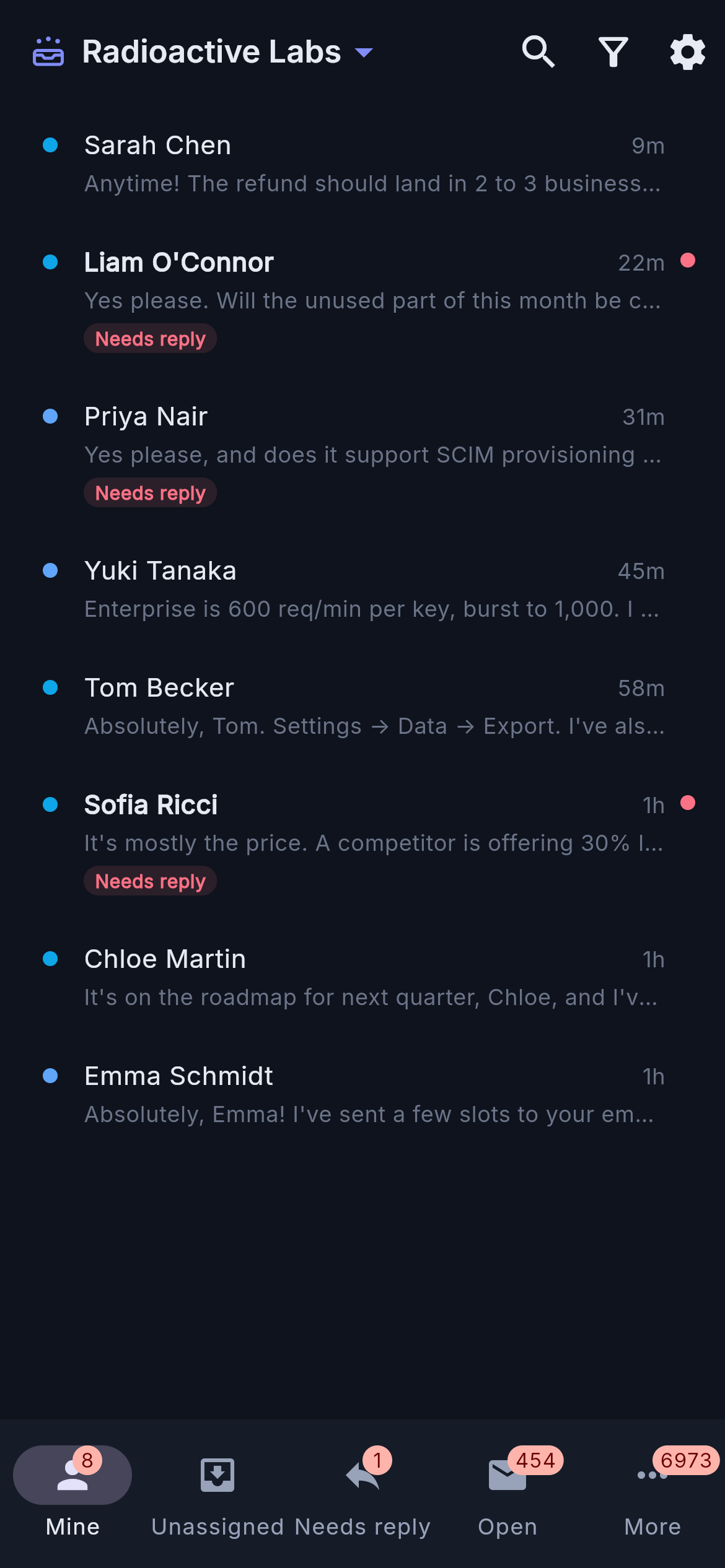Toggle the red unread dot on Liam O'Connor
The width and height of the screenshot is (725, 1568).
coord(688,260)
